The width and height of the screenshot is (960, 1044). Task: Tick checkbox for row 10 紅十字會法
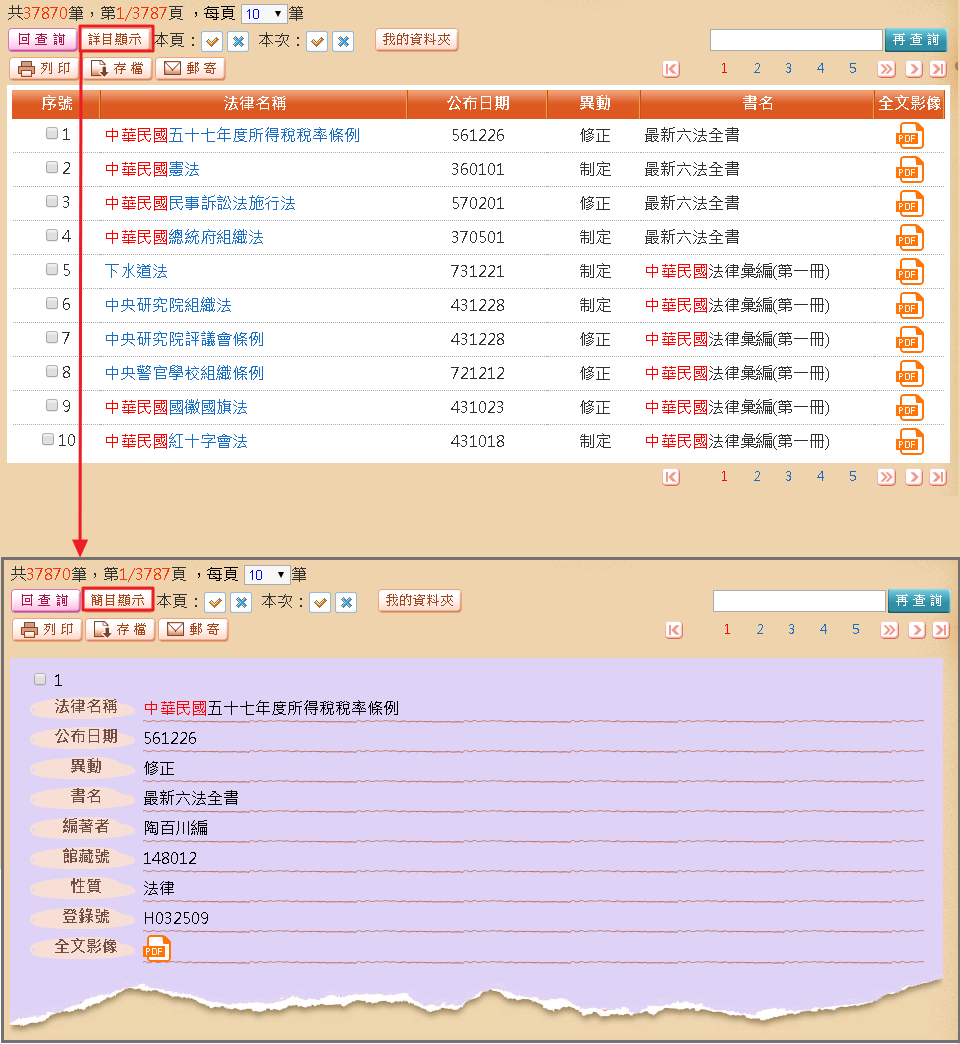pyautogui.click(x=48, y=440)
